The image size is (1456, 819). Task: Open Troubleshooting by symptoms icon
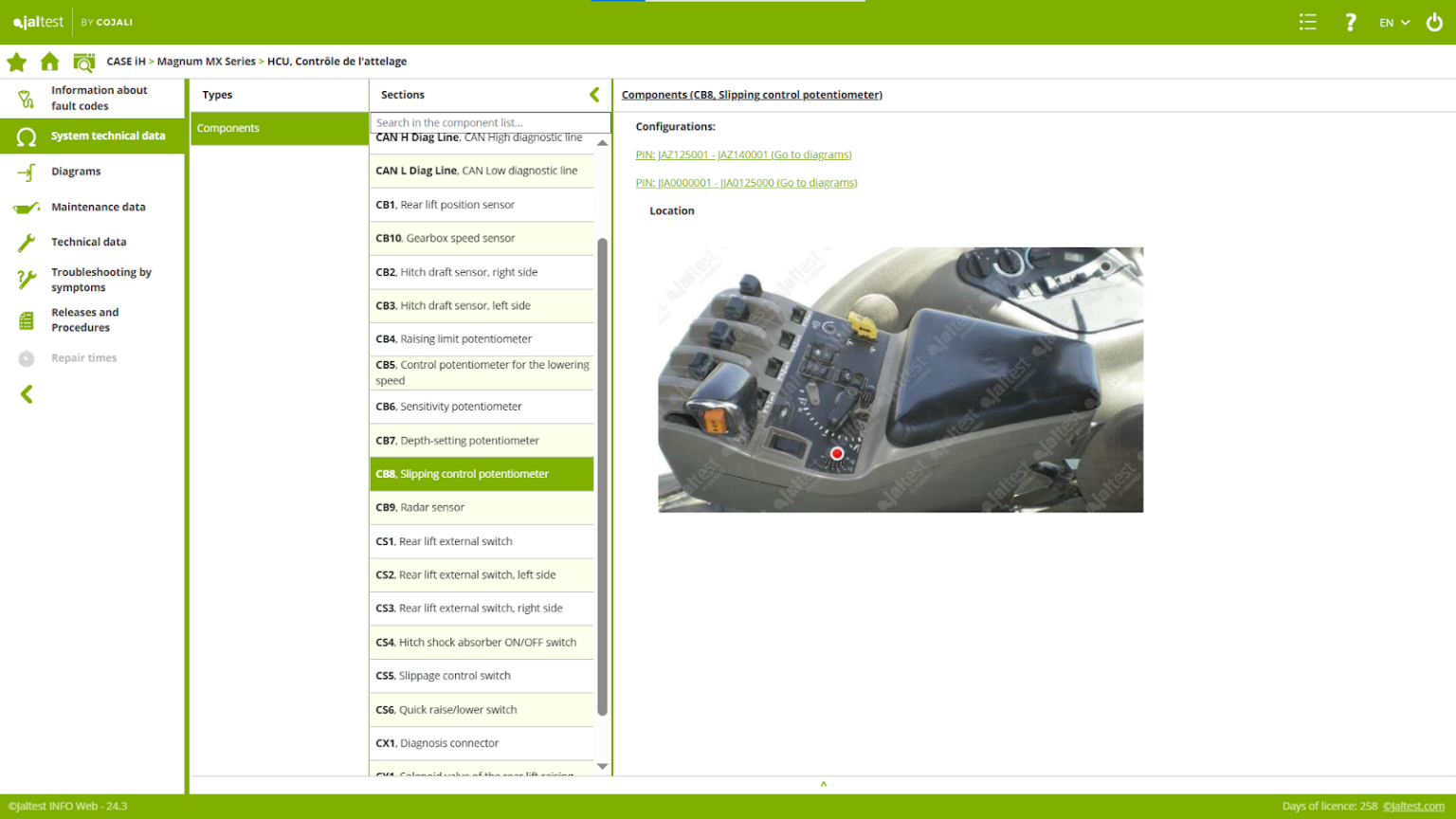[x=25, y=279]
